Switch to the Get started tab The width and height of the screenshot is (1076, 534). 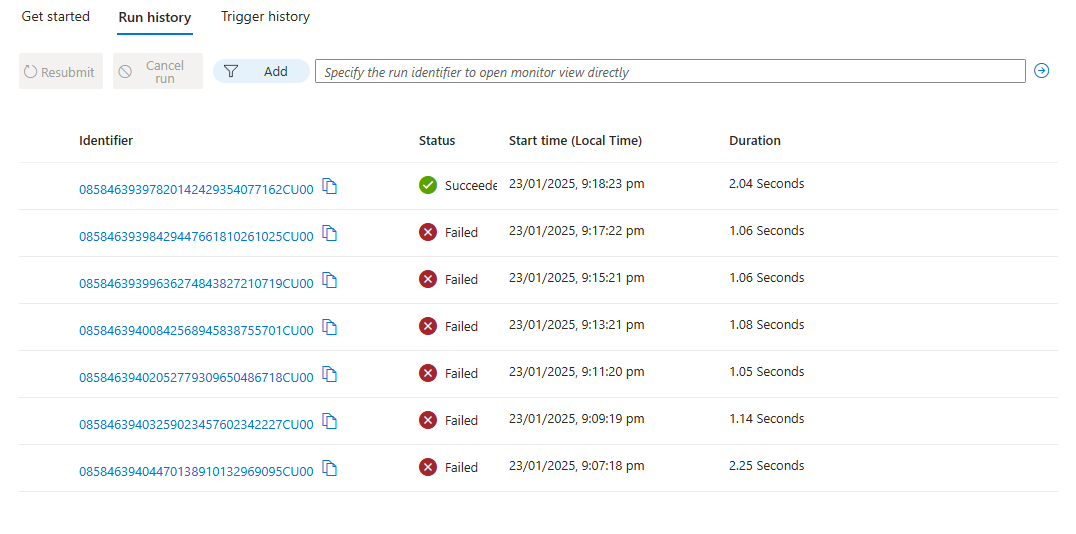tap(56, 16)
